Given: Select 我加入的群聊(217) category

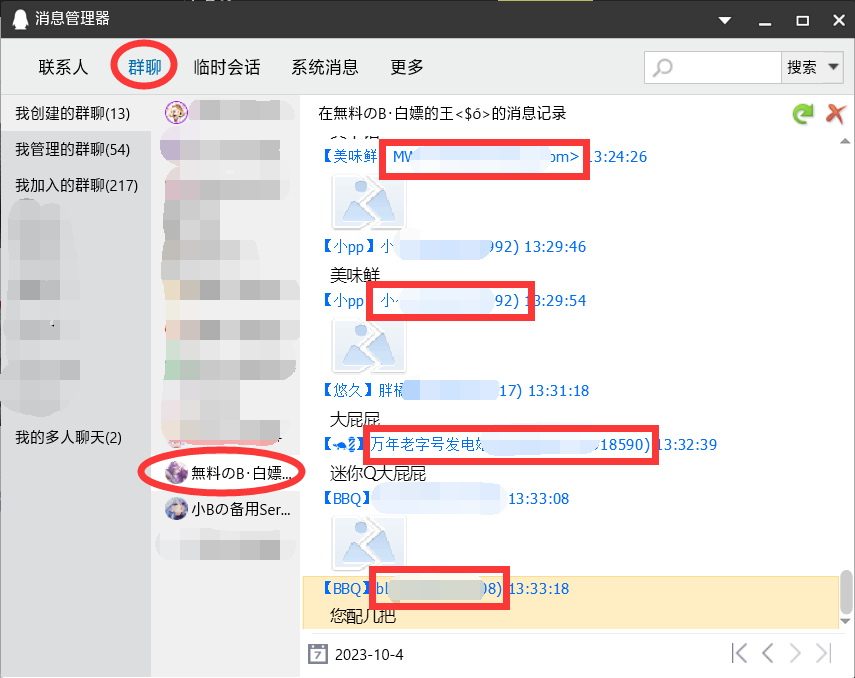Looking at the screenshot, I should point(76,185).
